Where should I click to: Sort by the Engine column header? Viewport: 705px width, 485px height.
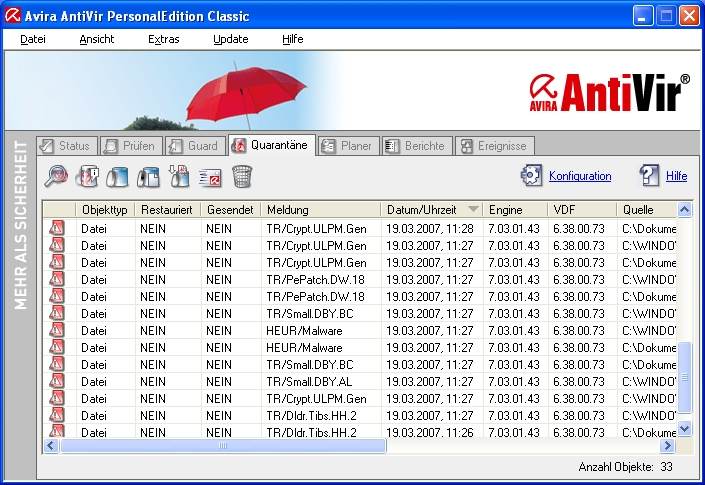tap(515, 210)
